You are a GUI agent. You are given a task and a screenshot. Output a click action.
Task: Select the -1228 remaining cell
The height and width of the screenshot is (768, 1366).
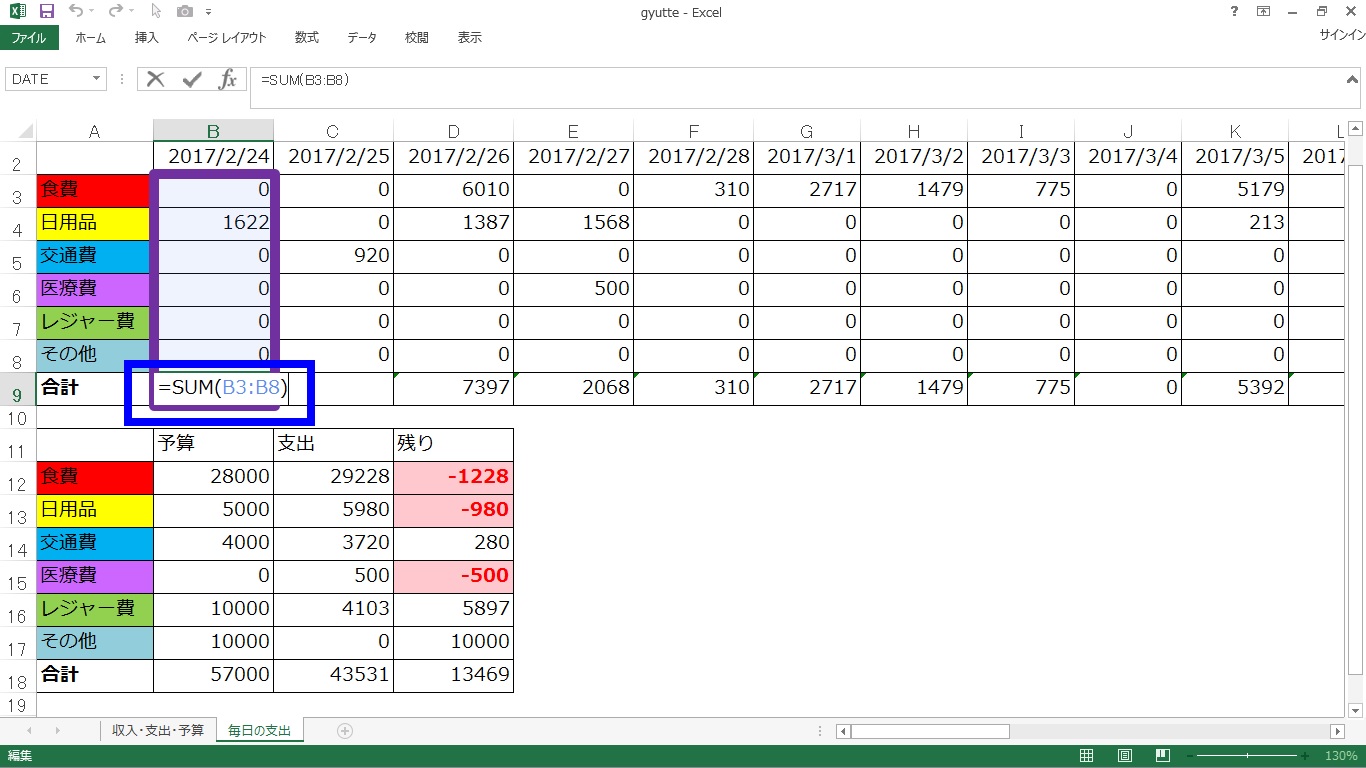tap(453, 477)
